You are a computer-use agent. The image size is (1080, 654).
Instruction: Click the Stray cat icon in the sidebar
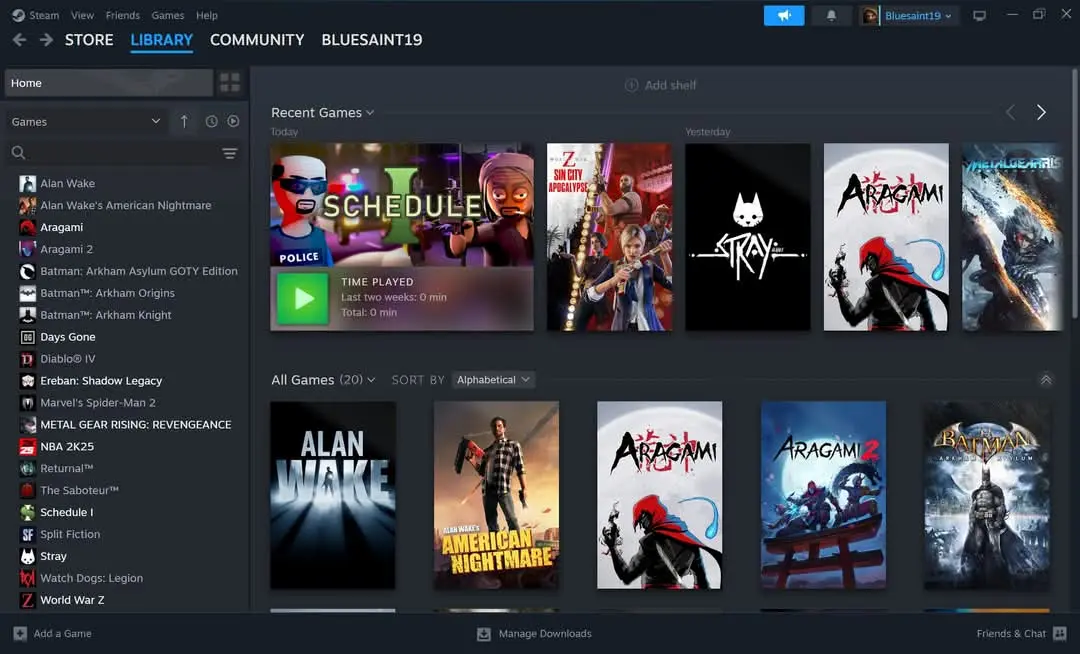[x=28, y=556]
